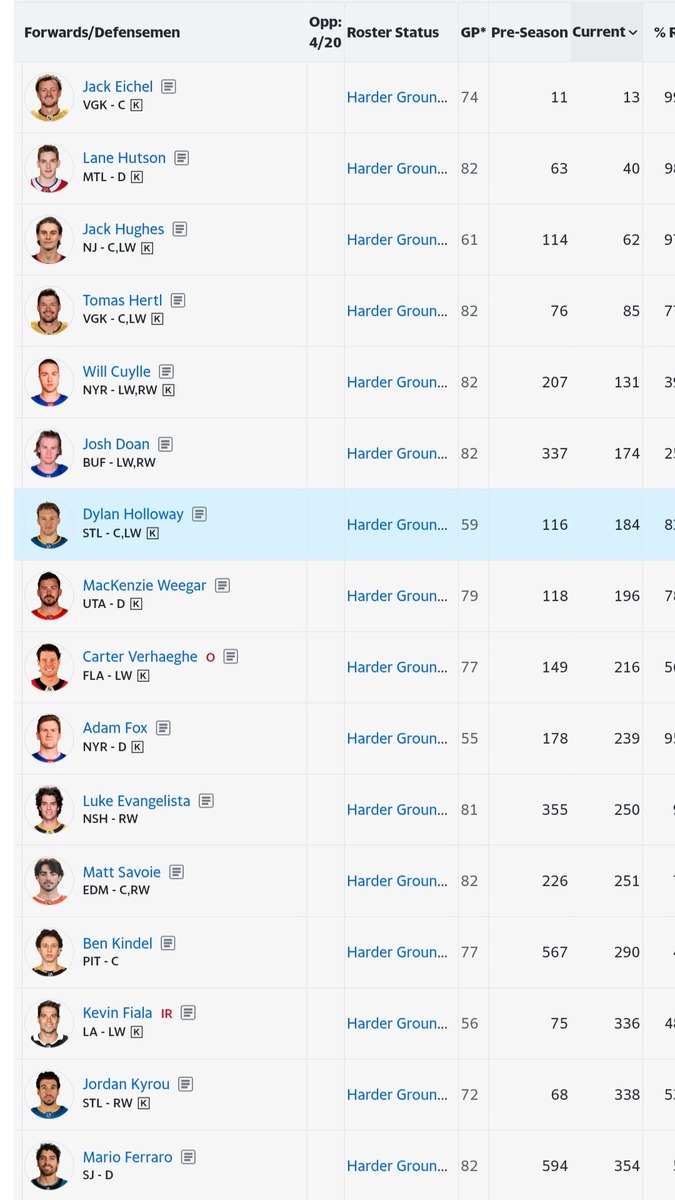Open notes icon next to Dylan Holloway
This screenshot has width=675, height=1200.
click(199, 514)
